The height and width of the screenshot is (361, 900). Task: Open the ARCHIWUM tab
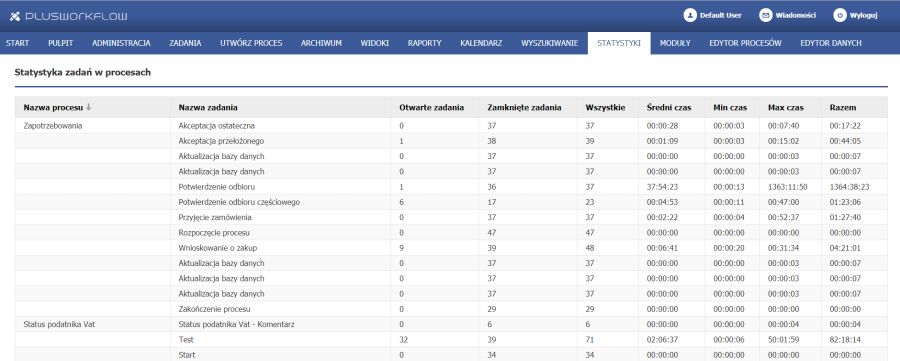pyautogui.click(x=321, y=43)
